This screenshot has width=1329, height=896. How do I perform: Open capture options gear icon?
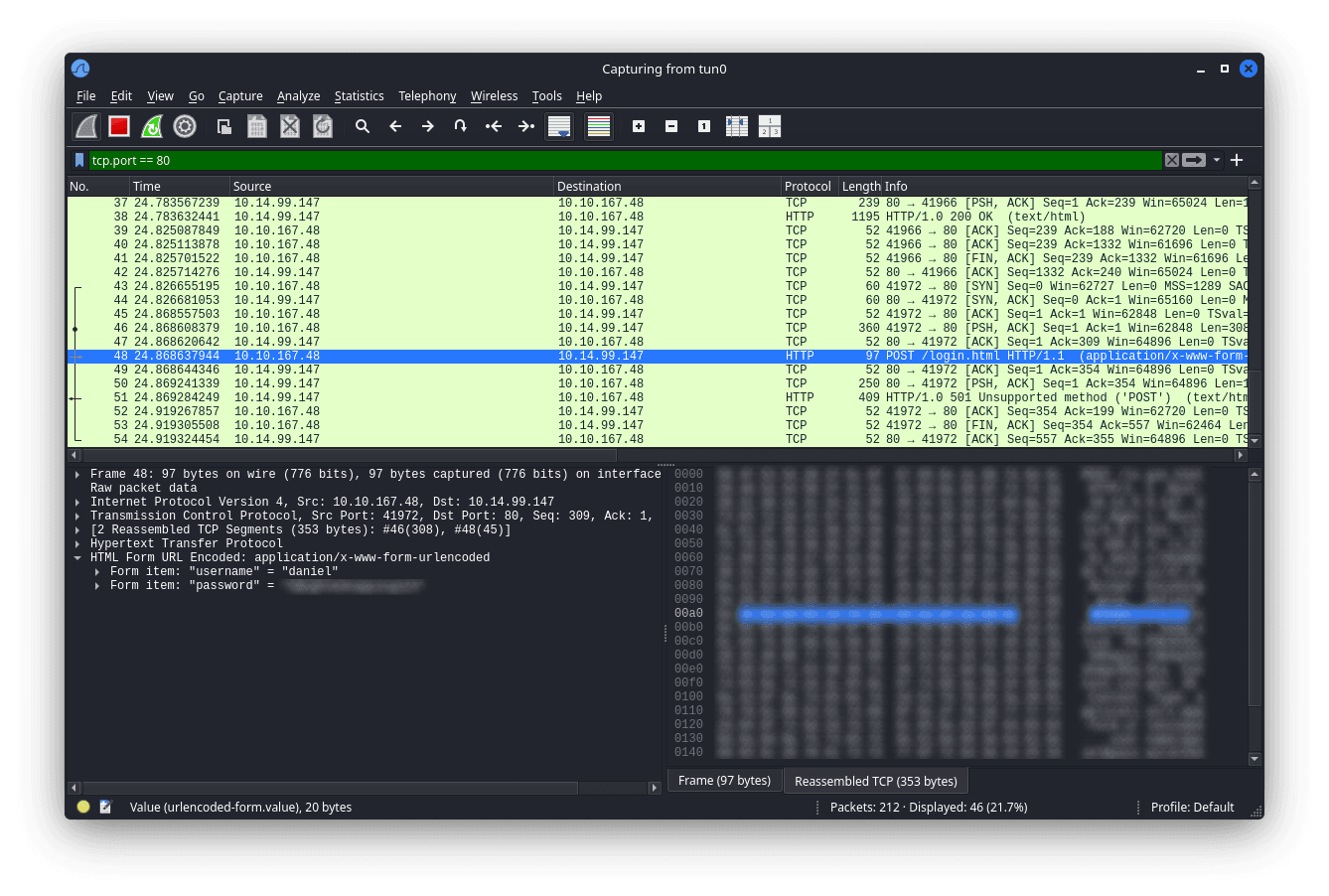pyautogui.click(x=185, y=126)
